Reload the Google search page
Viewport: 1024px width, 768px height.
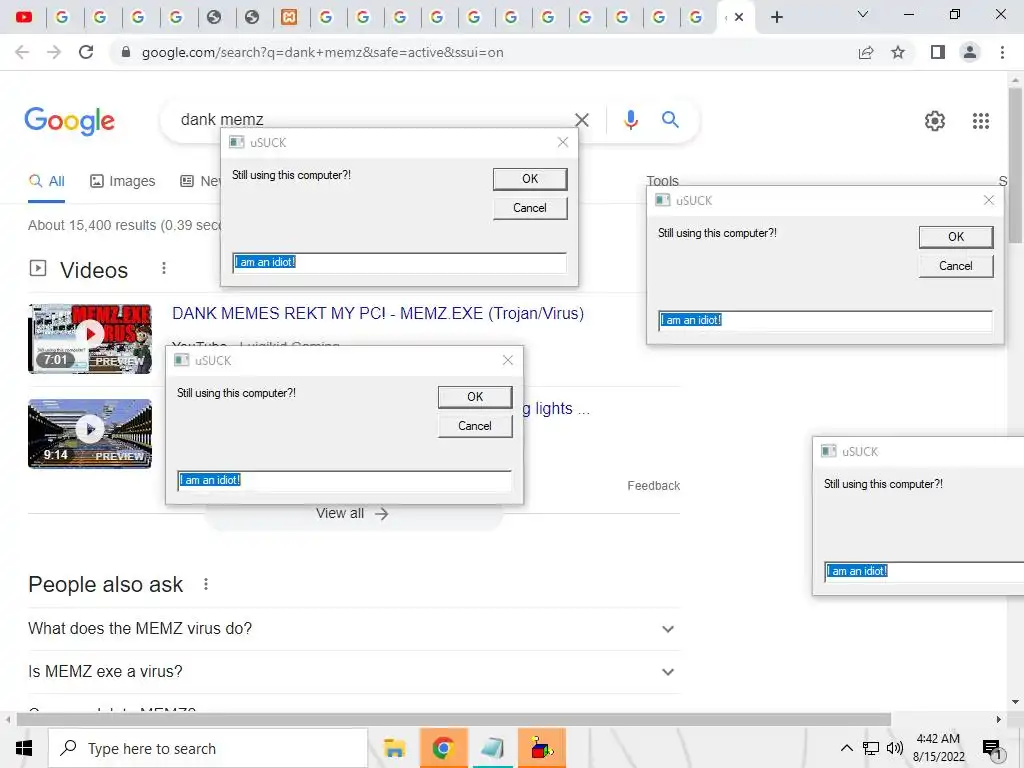coord(86,52)
